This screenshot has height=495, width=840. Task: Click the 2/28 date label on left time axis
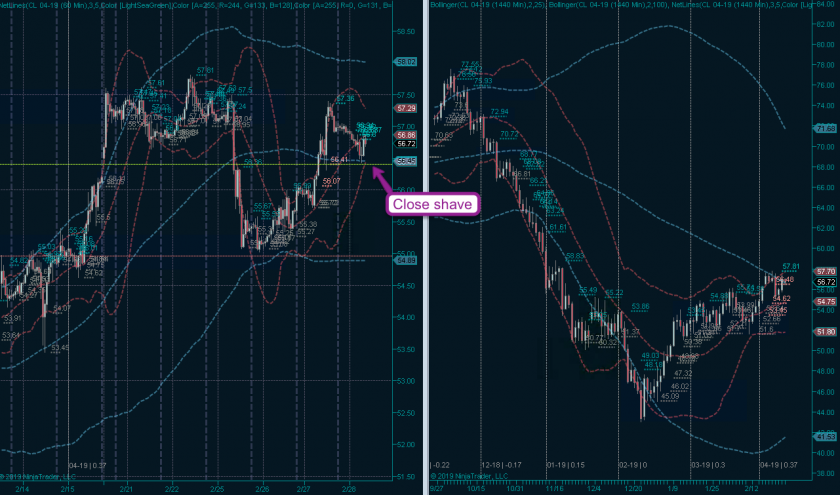349,489
